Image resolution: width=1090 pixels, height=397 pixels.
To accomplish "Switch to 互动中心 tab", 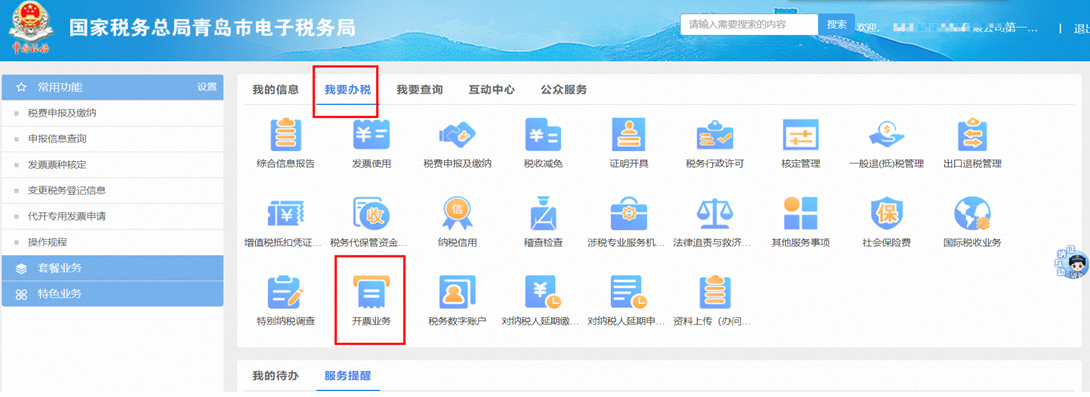I will click(x=491, y=90).
